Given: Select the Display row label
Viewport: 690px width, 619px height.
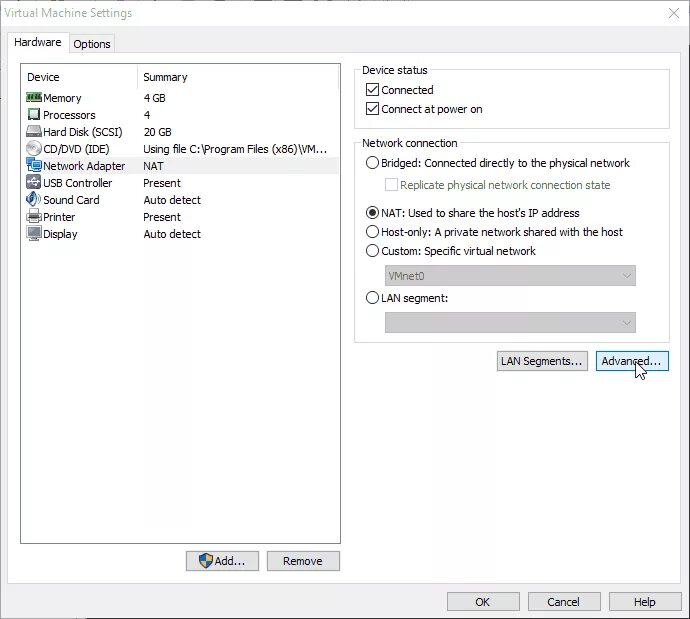Looking at the screenshot, I should pyautogui.click(x=60, y=234).
